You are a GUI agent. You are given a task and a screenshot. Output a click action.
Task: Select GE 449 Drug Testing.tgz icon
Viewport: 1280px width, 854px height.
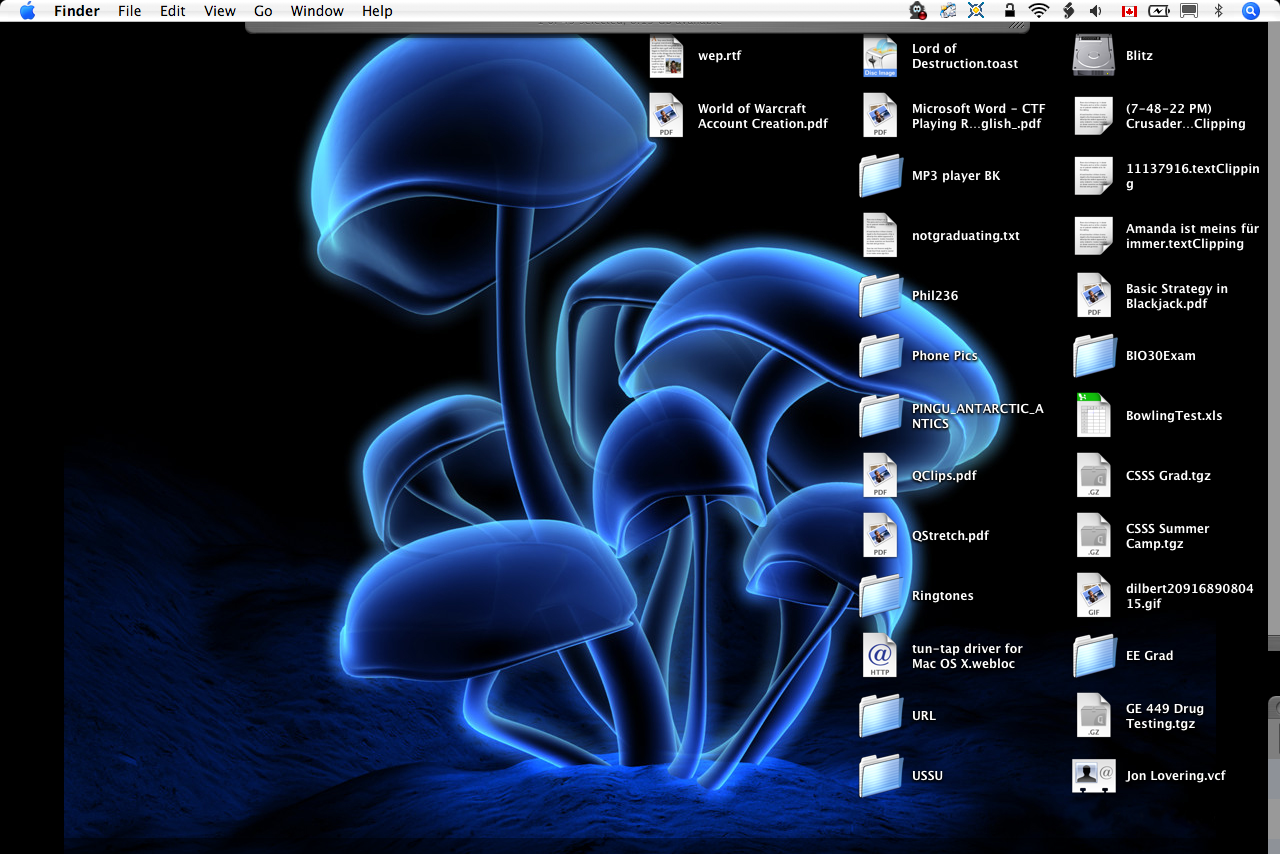pyautogui.click(x=1094, y=716)
